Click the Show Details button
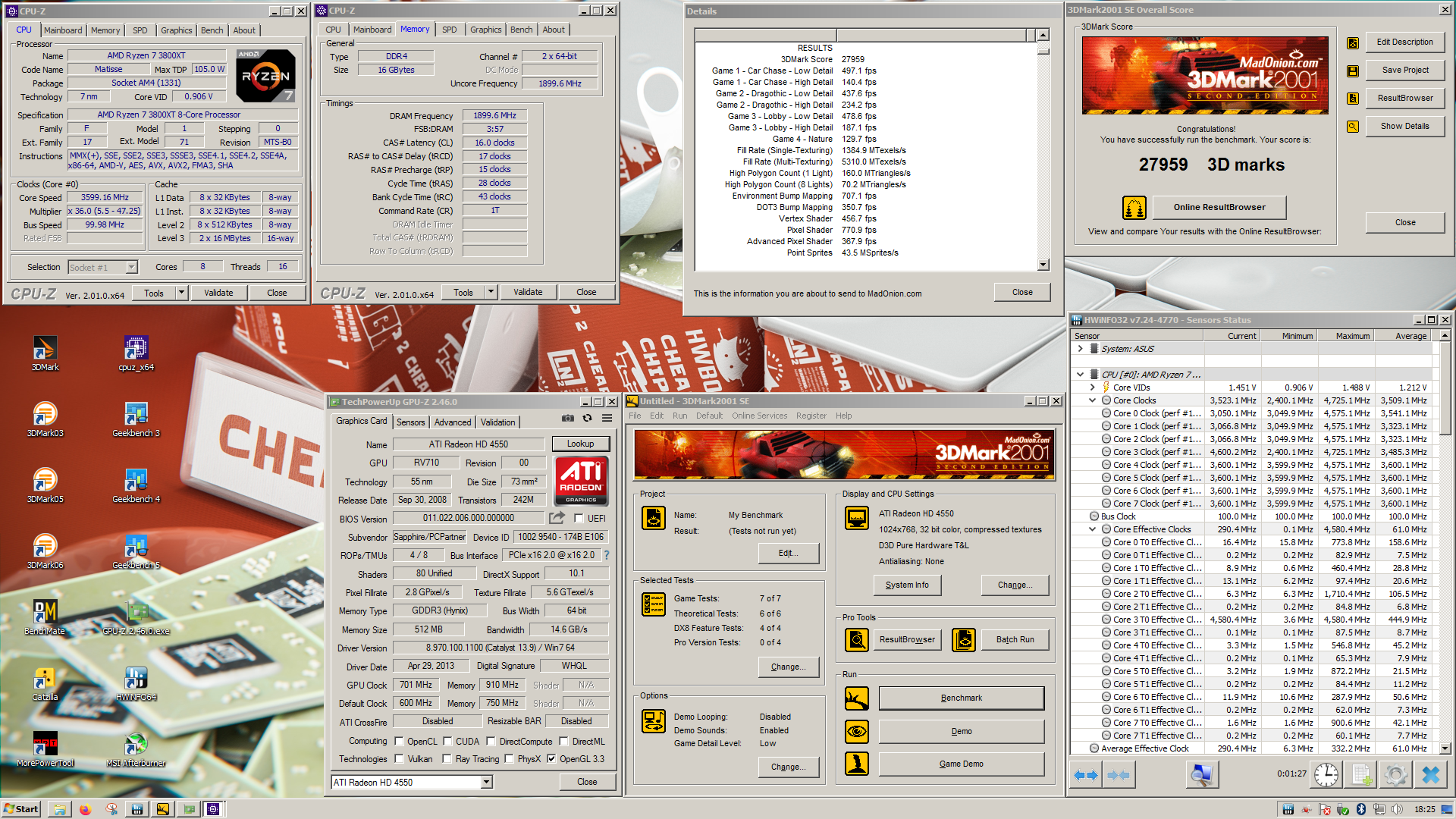The width and height of the screenshot is (1456, 819). (1404, 126)
